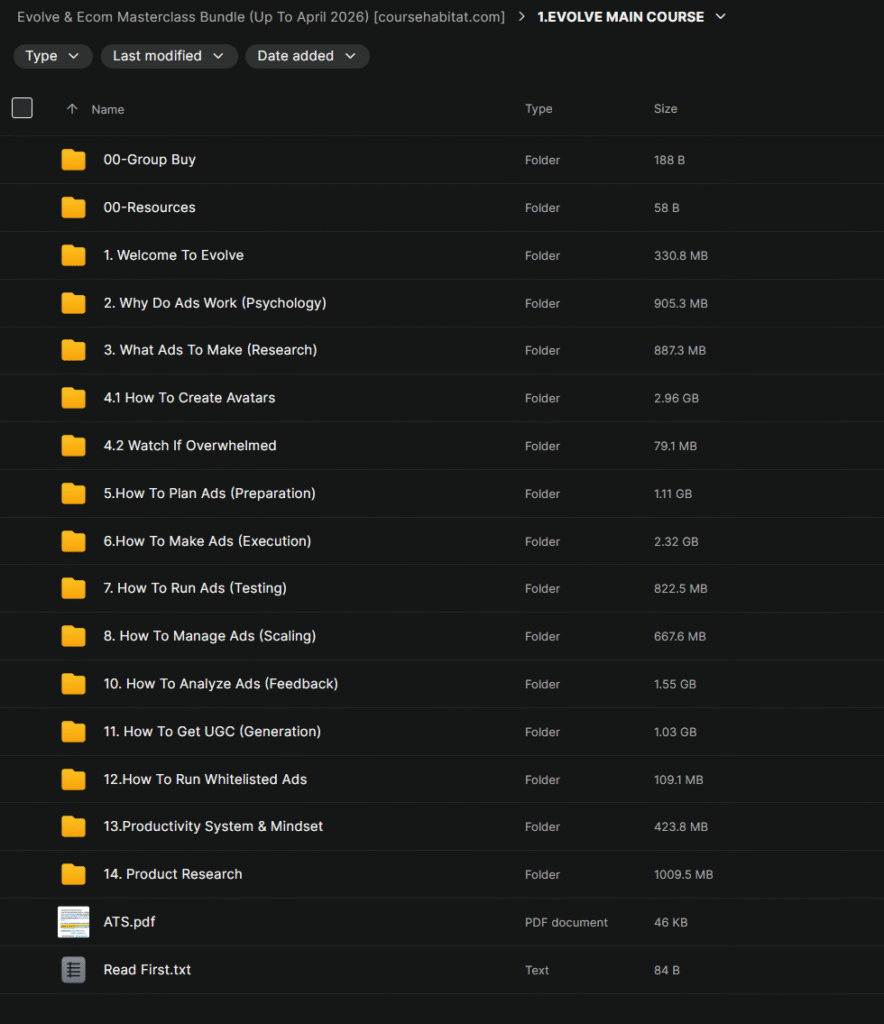Click the sort arrow beside Name column

pyautogui.click(x=71, y=109)
